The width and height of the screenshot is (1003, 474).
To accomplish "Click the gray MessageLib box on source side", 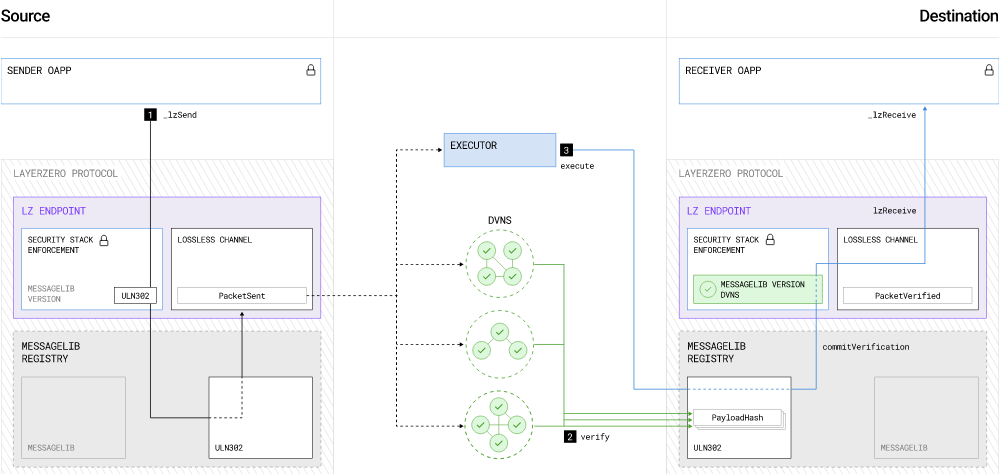I will click(x=68, y=418).
